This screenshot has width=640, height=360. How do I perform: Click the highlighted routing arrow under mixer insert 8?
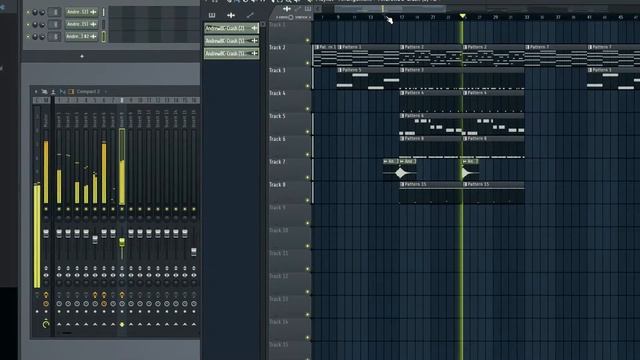click(122, 324)
